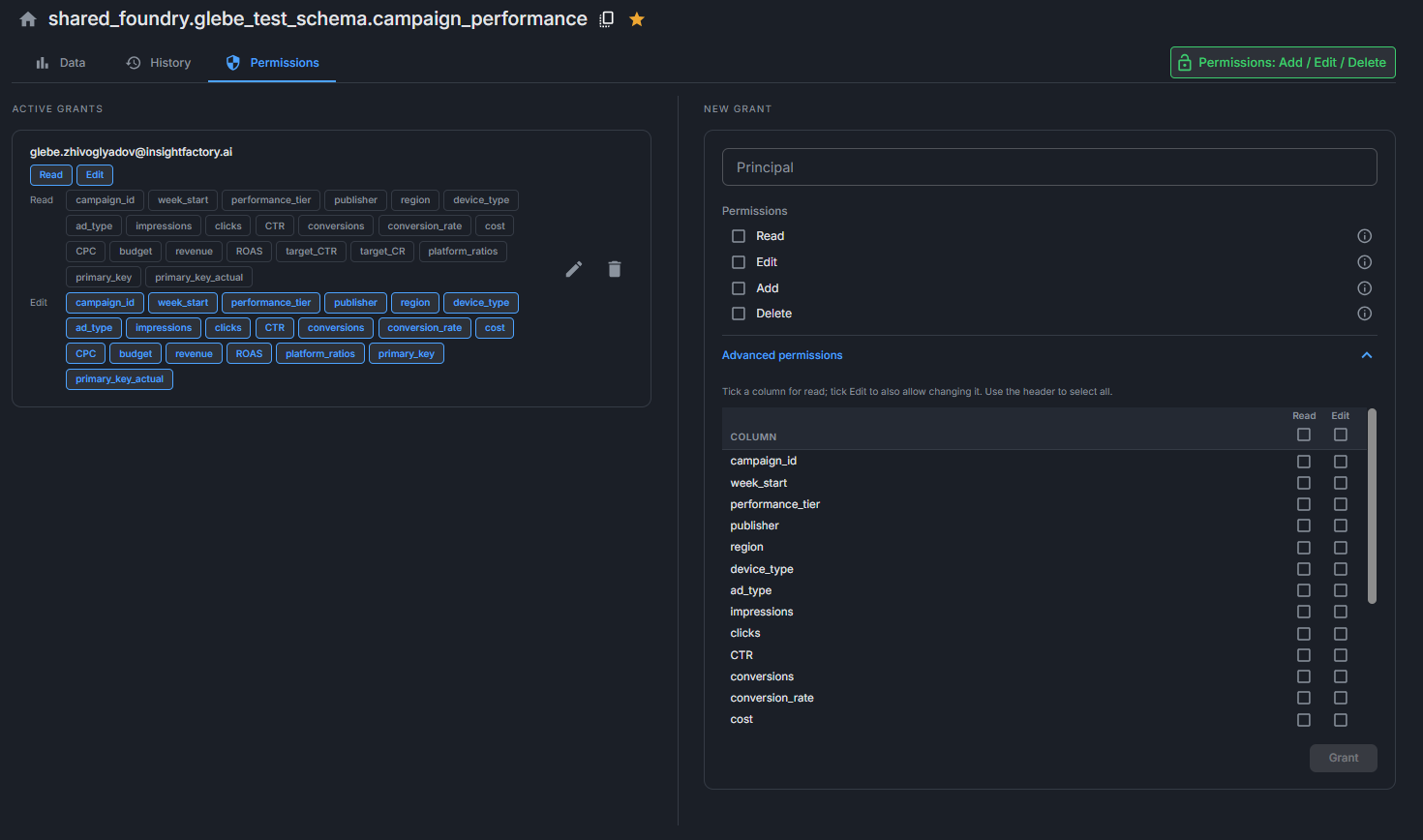Tick the Edit checkbox for conversions
This screenshot has width=1423, height=840.
pos(1341,676)
